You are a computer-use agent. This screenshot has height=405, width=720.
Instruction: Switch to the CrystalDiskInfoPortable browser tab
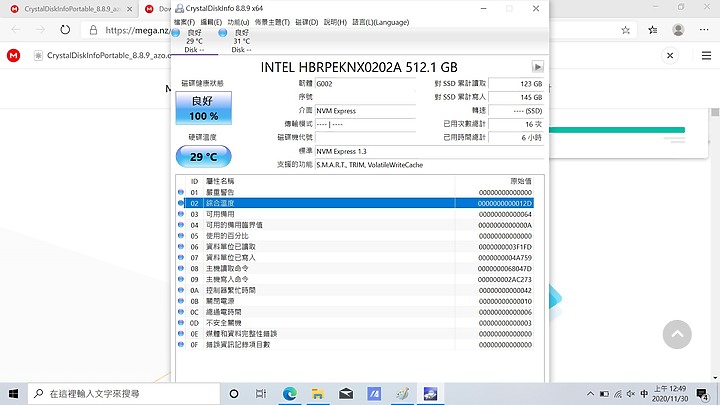click(71, 9)
